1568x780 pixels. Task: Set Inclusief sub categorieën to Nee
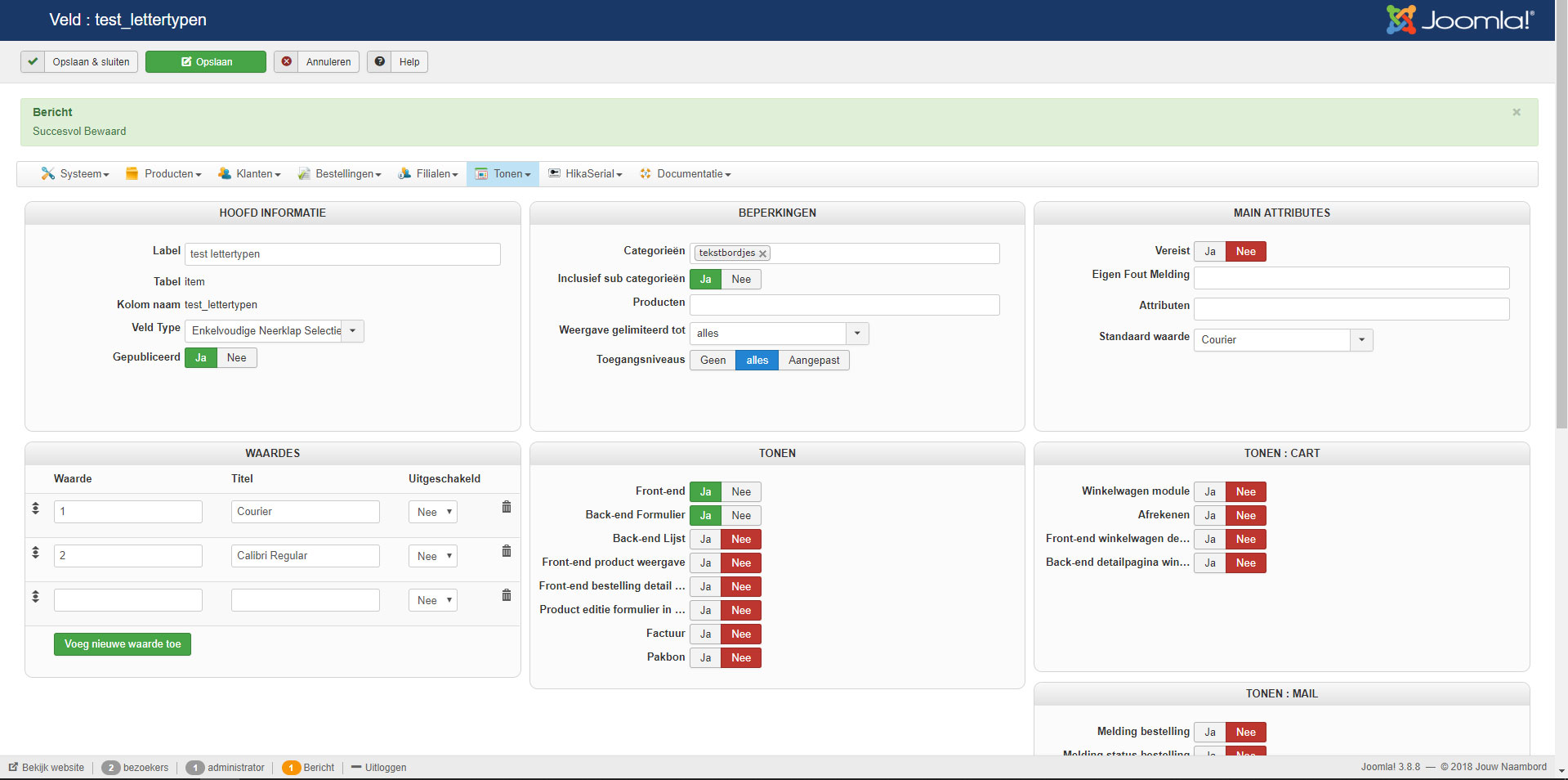[741, 279]
